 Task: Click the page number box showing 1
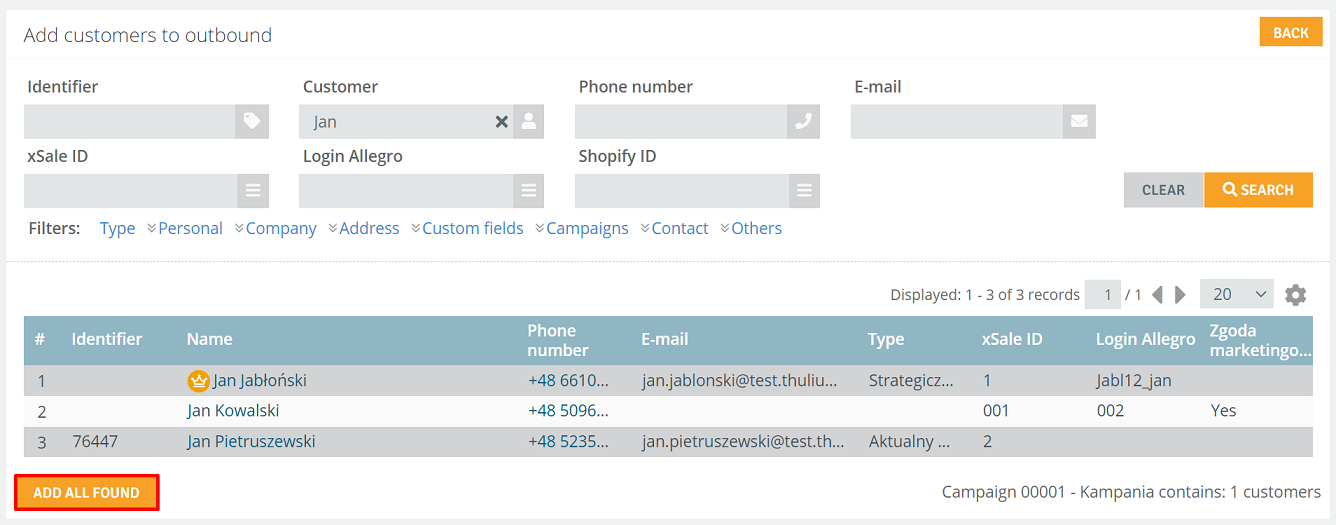click(x=1105, y=295)
